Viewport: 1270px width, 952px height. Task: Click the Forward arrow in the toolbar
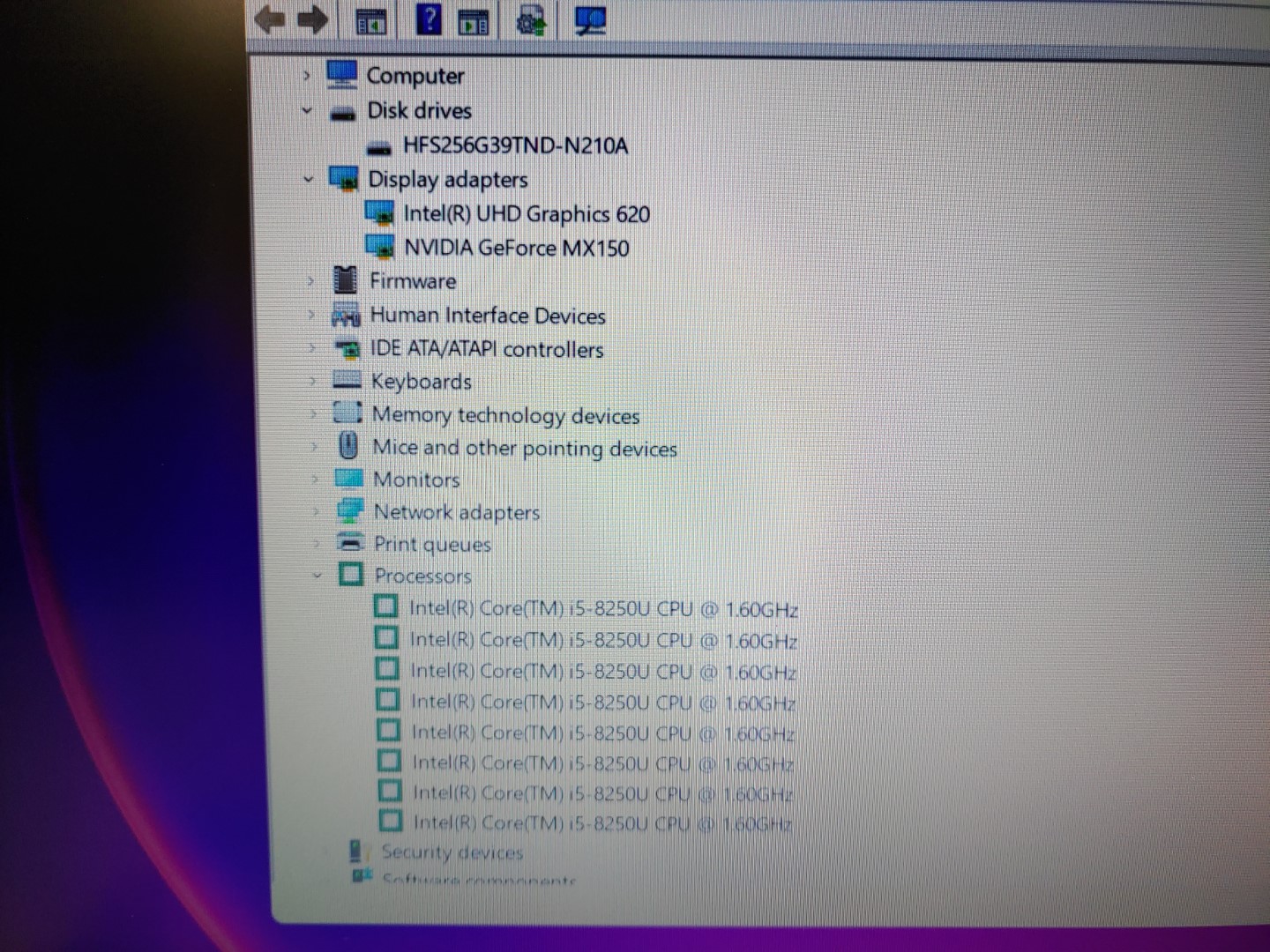[x=311, y=19]
